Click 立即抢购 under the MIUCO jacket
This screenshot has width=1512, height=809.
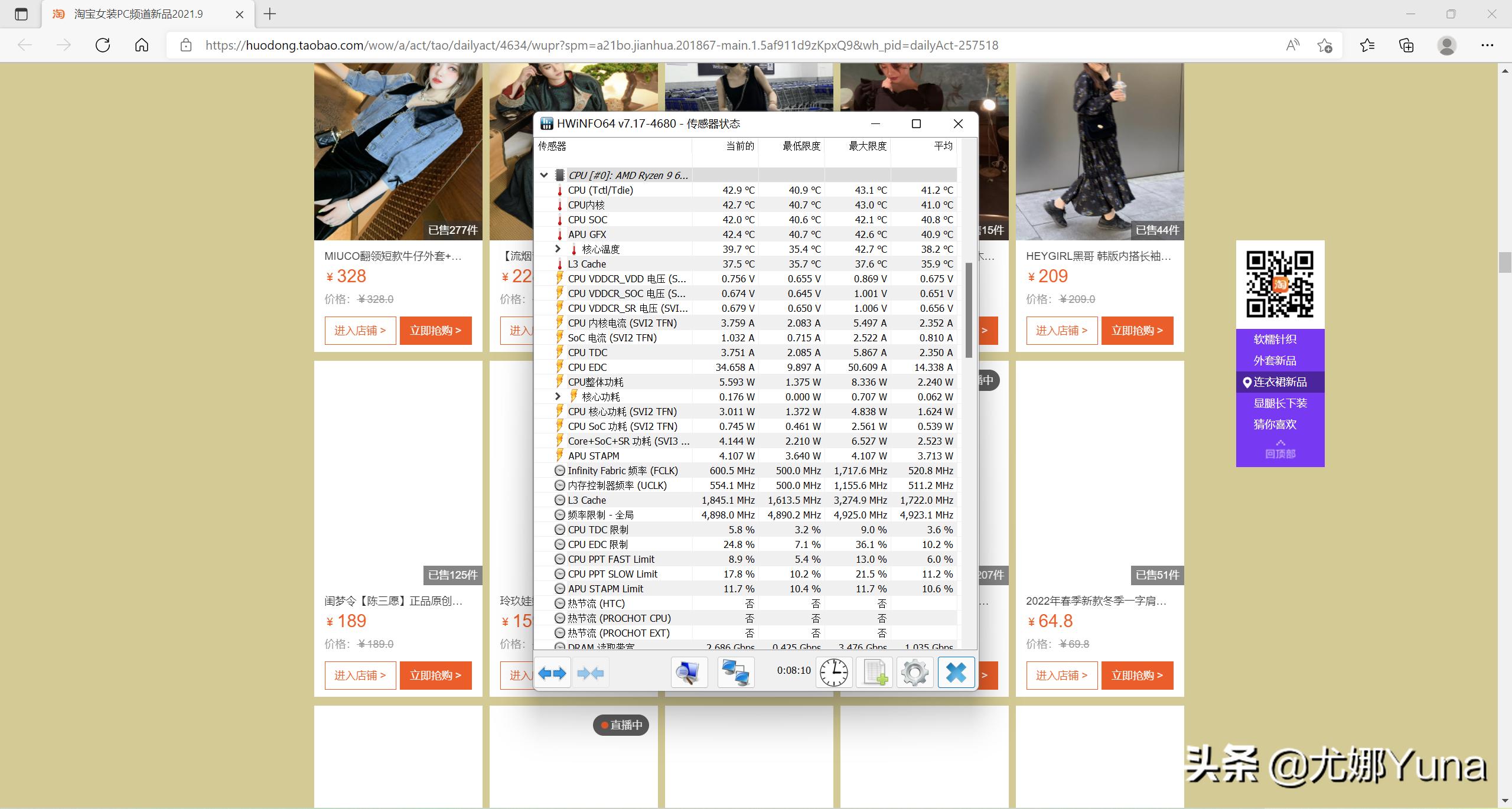click(435, 331)
